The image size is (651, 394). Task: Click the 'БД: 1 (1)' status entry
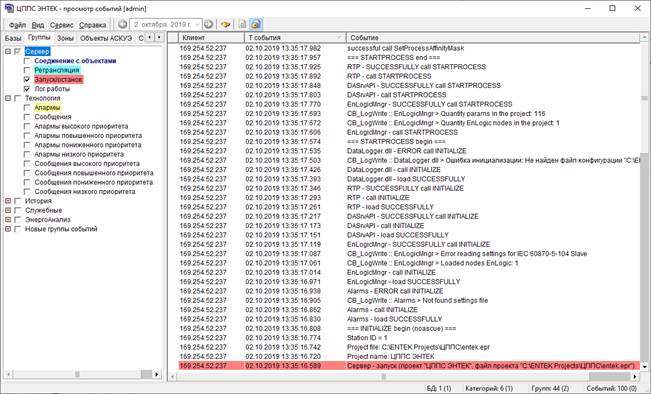tap(439, 389)
